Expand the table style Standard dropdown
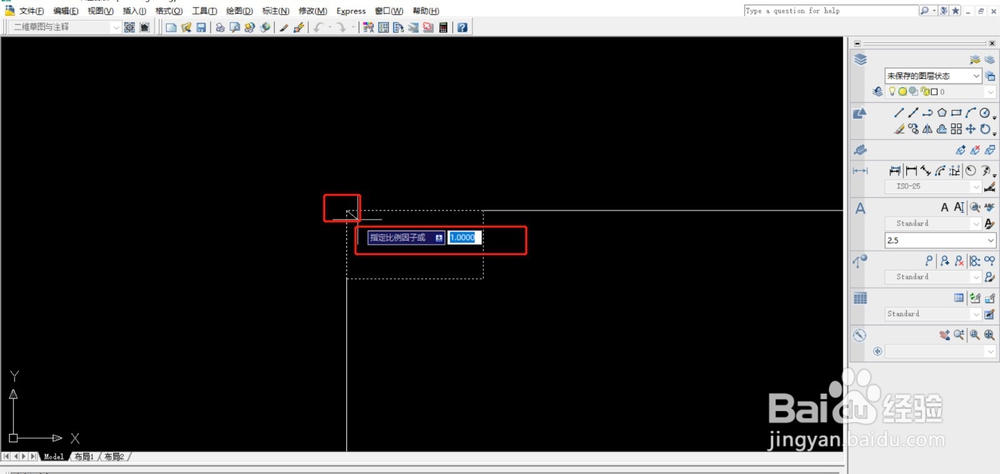This screenshot has height=474, width=1000. click(x=976, y=314)
